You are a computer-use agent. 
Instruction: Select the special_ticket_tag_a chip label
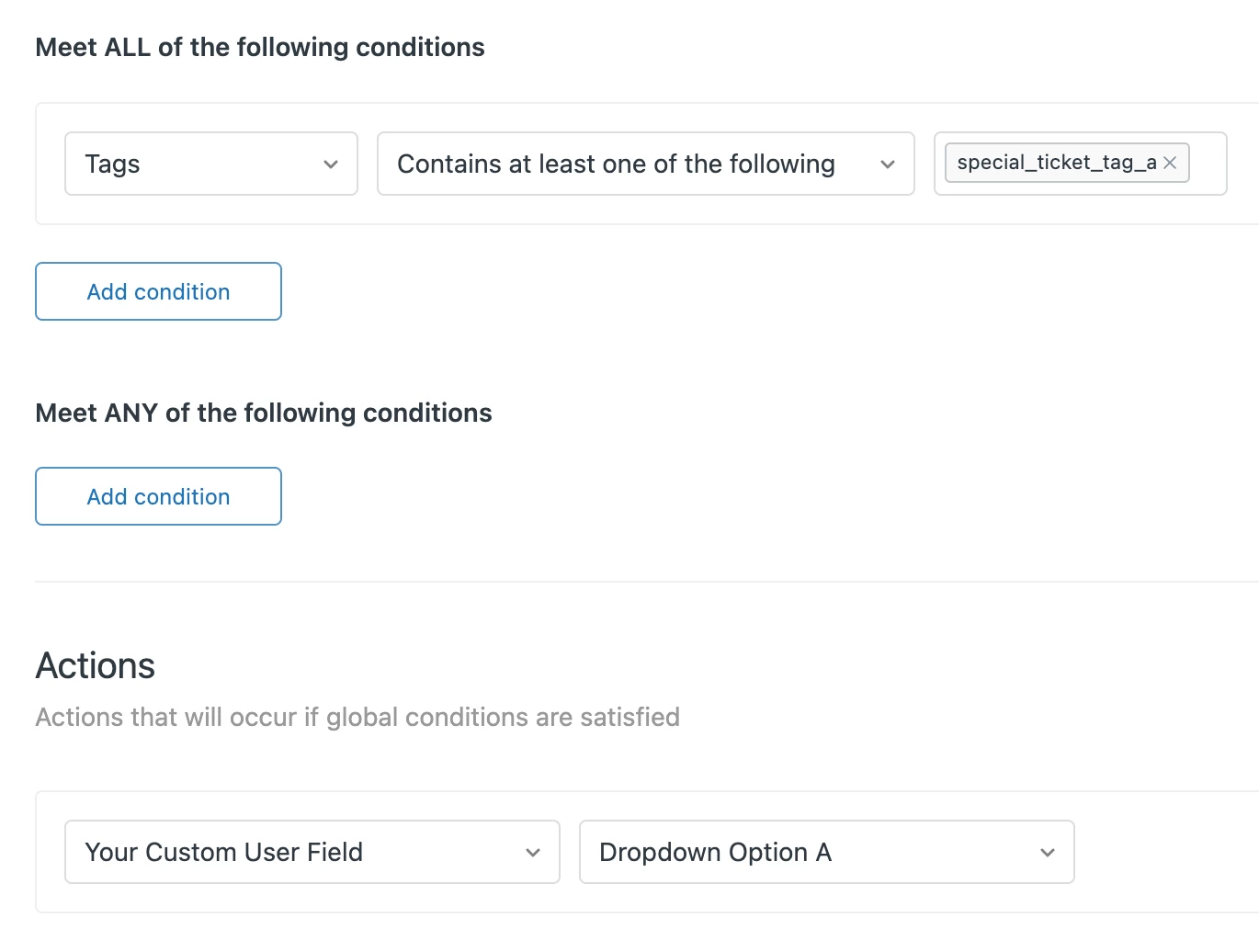tap(1056, 163)
